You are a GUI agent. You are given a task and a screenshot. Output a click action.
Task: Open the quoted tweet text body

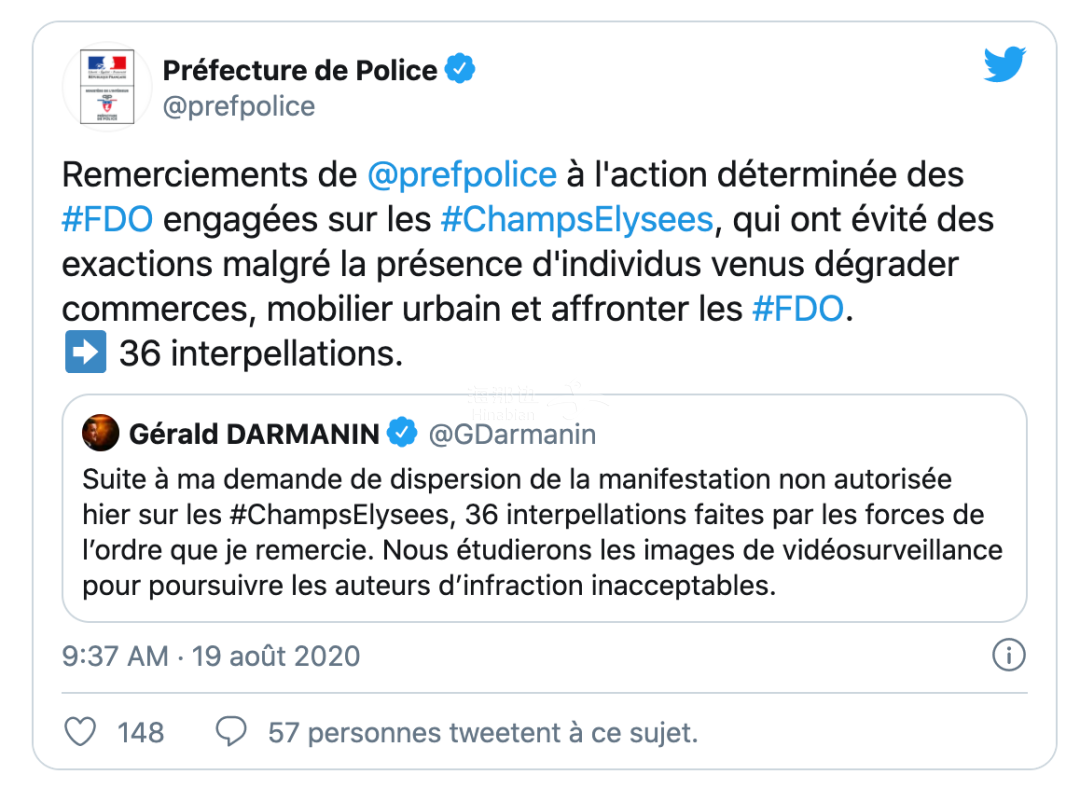pyautogui.click(x=540, y=532)
